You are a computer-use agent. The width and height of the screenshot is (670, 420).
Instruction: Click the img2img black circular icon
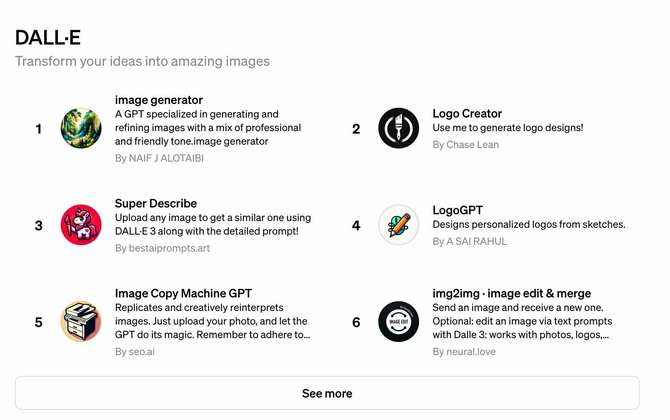(x=398, y=321)
